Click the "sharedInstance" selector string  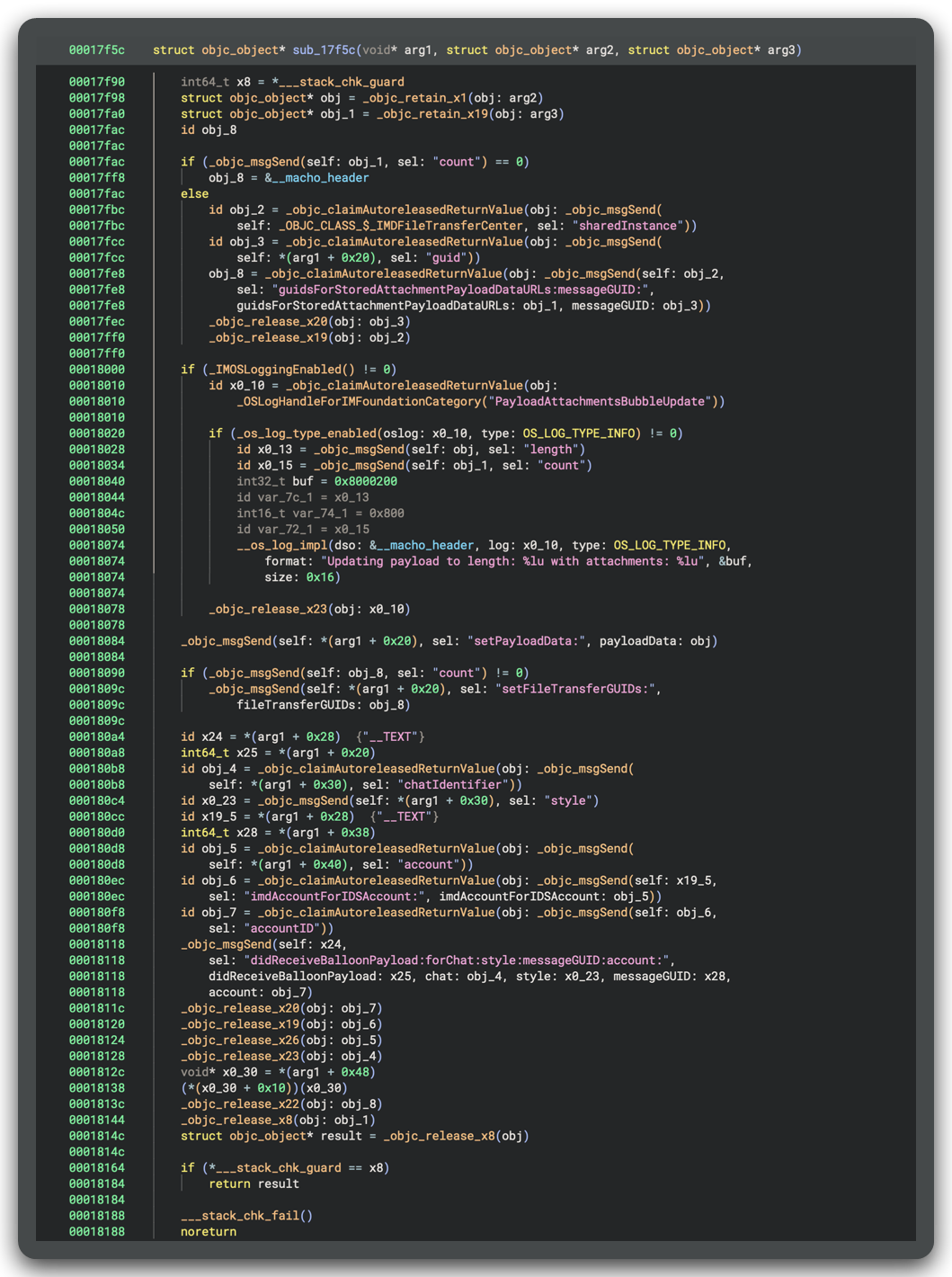tap(627, 226)
